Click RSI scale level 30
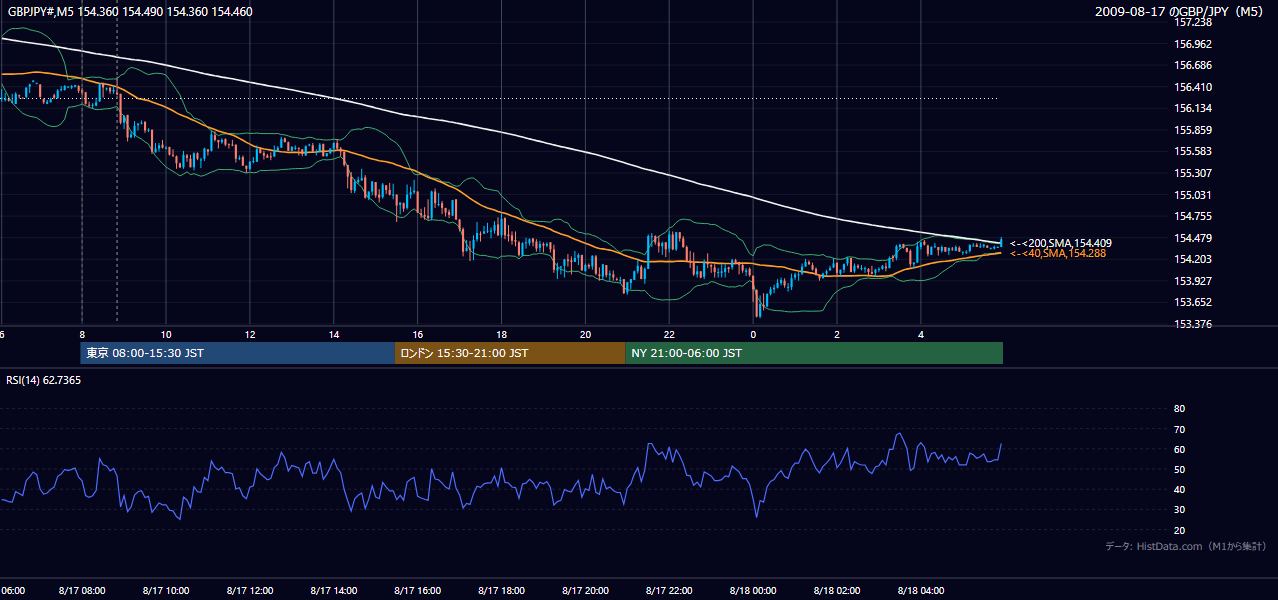 tap(1179, 510)
